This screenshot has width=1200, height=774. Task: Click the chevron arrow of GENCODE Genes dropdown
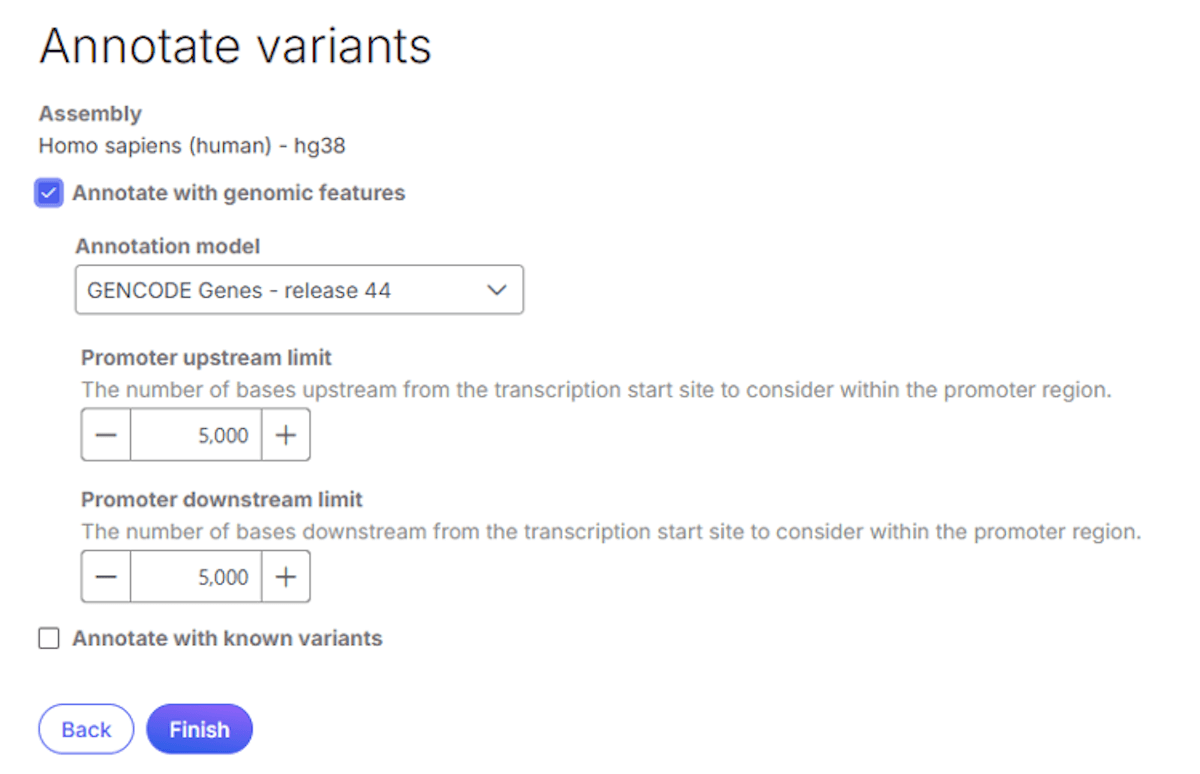point(496,291)
